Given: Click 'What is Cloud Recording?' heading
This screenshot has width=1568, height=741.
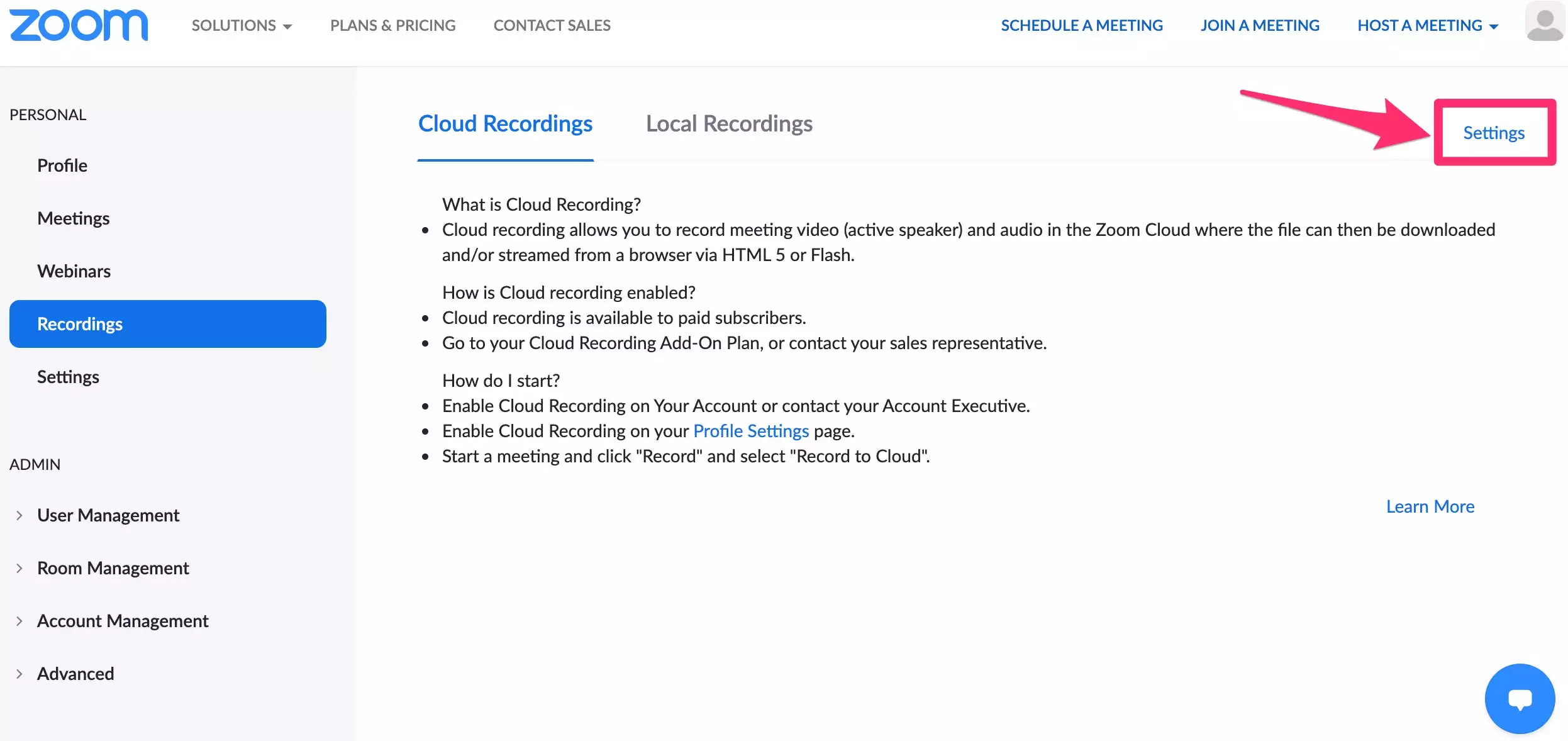Looking at the screenshot, I should 542,204.
